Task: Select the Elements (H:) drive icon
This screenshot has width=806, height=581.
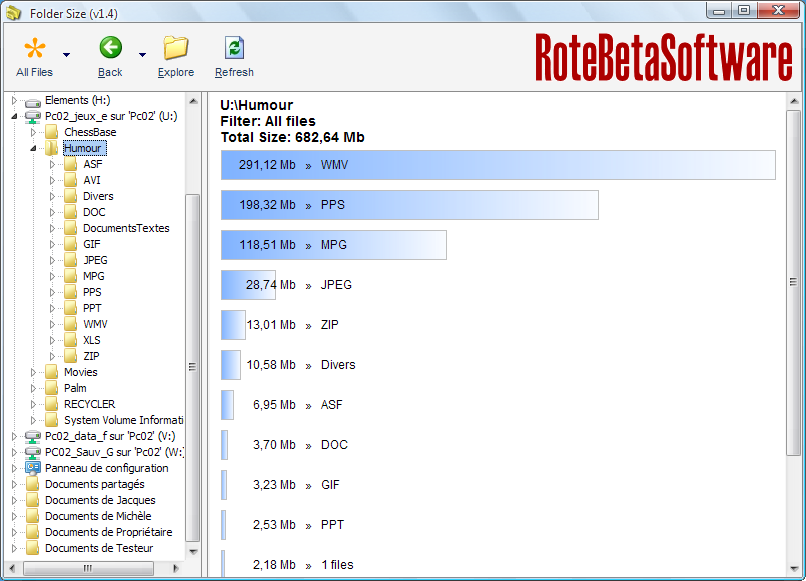Action: 33,101
